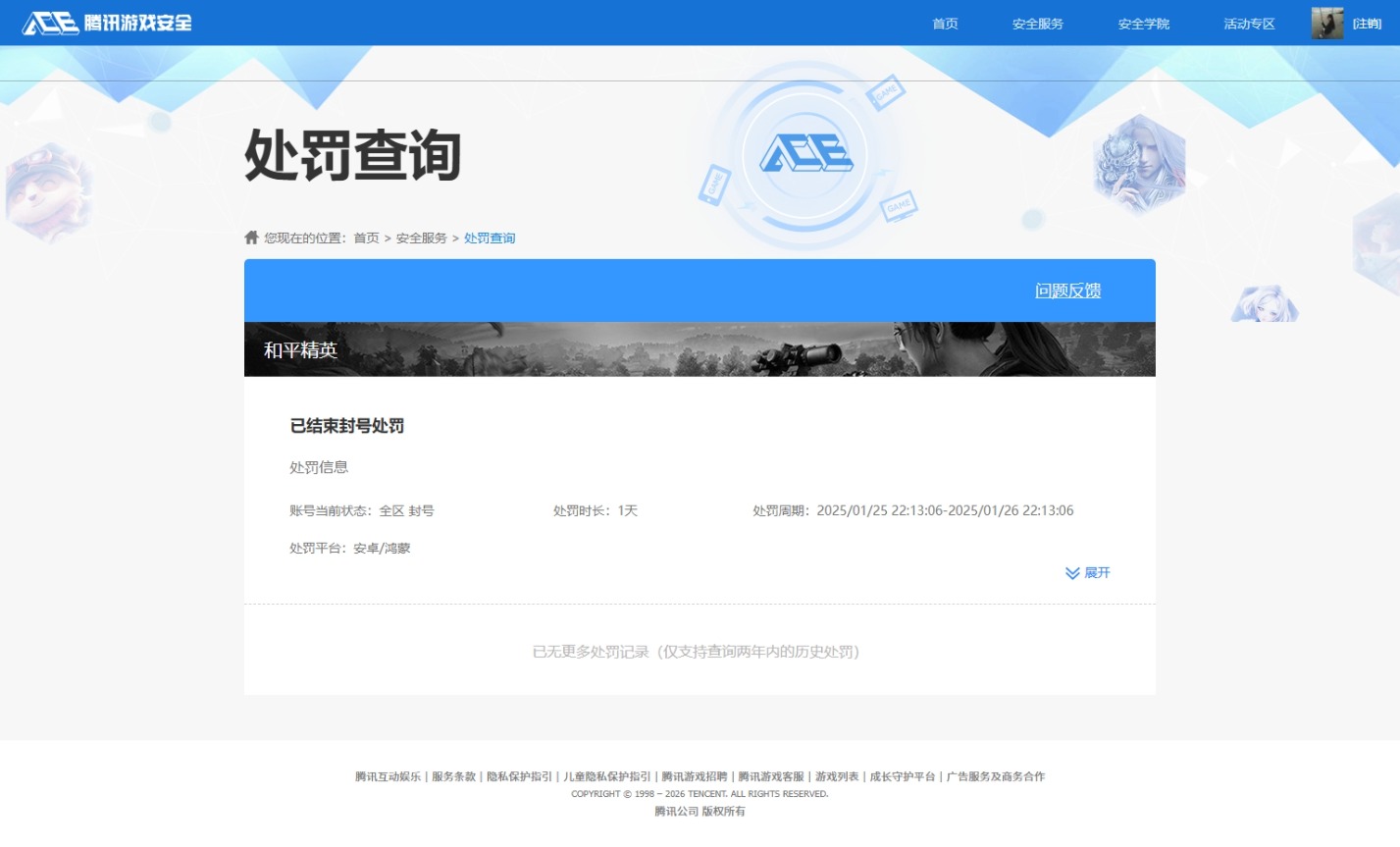The height and width of the screenshot is (847, 1400).
Task: Click the hexagonal anime character icon near the banner
Action: (1266, 301)
